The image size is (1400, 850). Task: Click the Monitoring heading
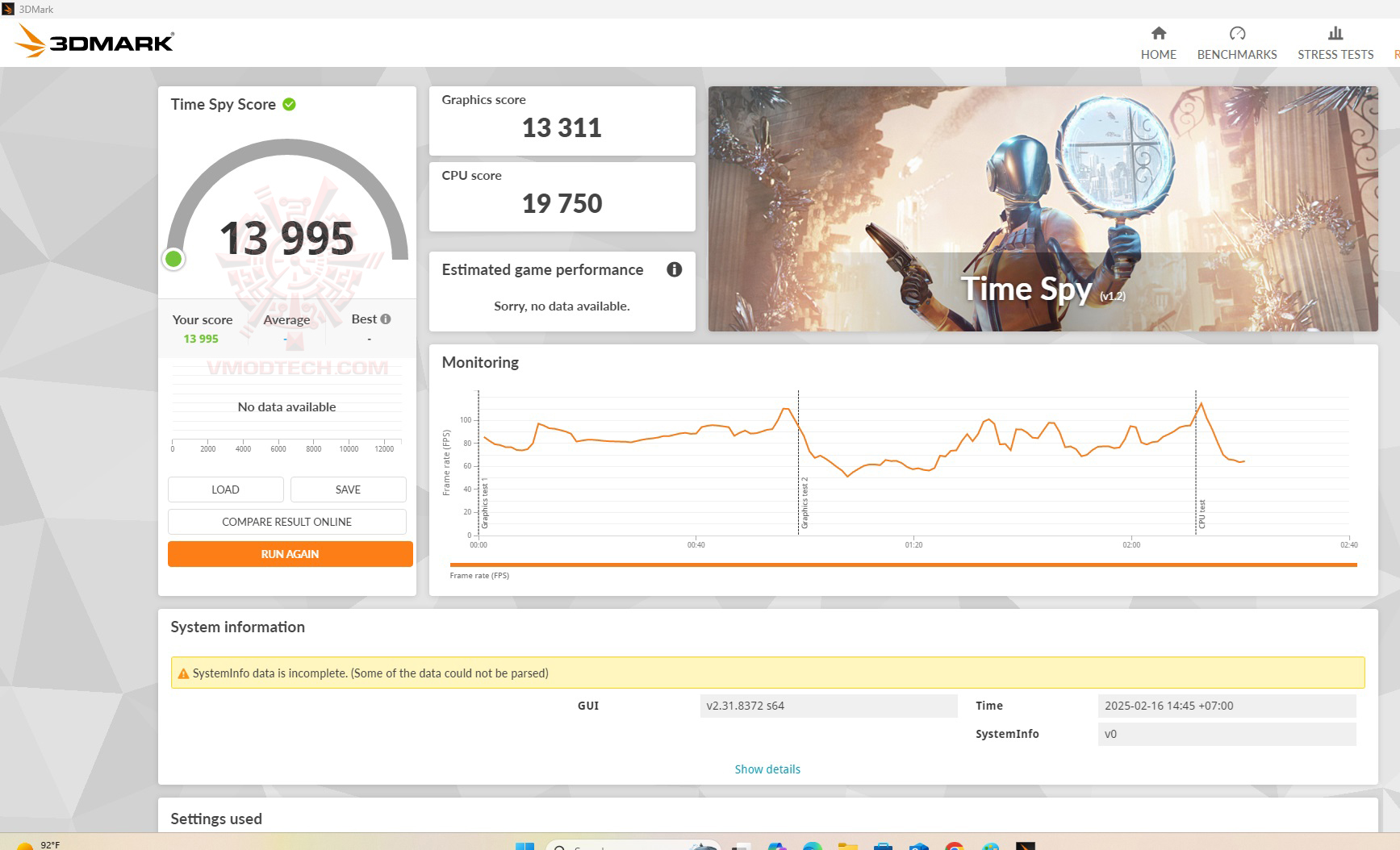(x=480, y=363)
